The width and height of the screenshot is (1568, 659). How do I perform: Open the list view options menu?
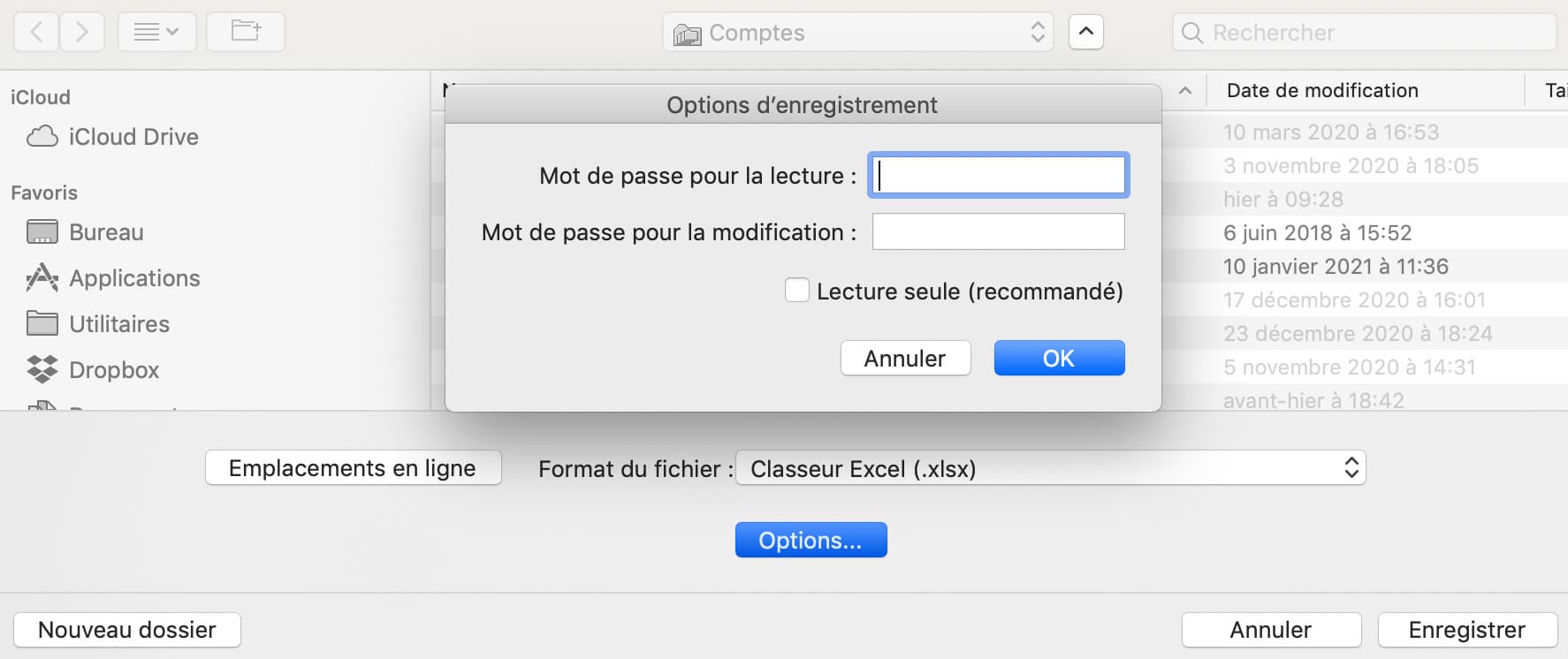[156, 33]
